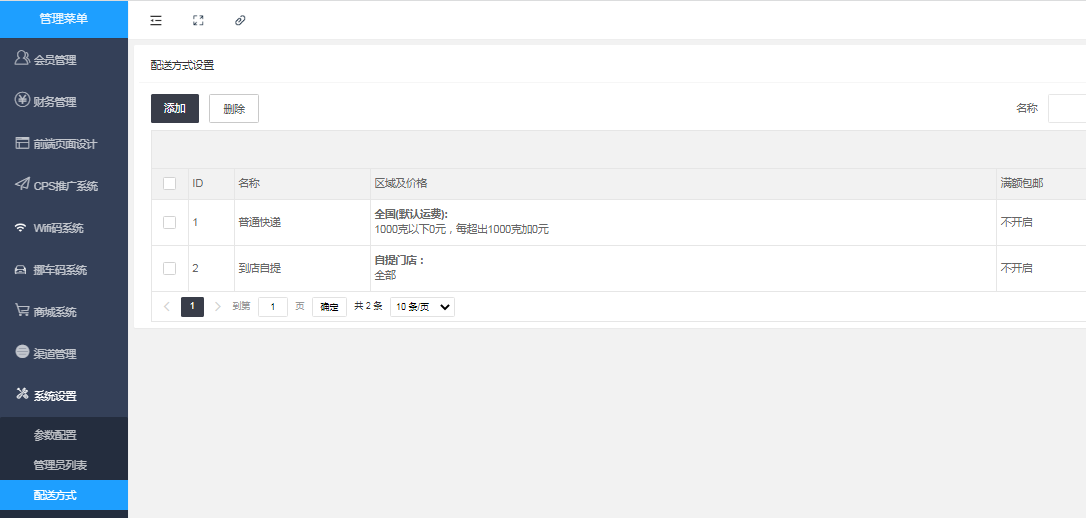Open 财务管理 menu
Screen dimensions: 1086x518
[64, 102]
